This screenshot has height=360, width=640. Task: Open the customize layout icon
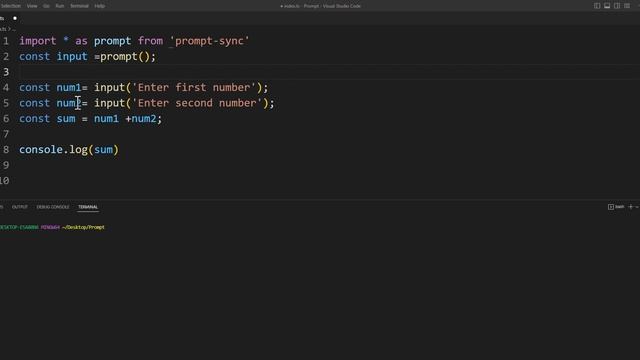coord(627,6)
